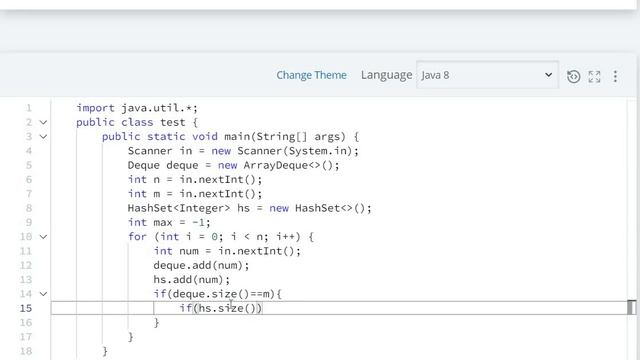The width and height of the screenshot is (640, 360).
Task: Click 'public static void main(String[] args)' text
Action: [x=224, y=137]
